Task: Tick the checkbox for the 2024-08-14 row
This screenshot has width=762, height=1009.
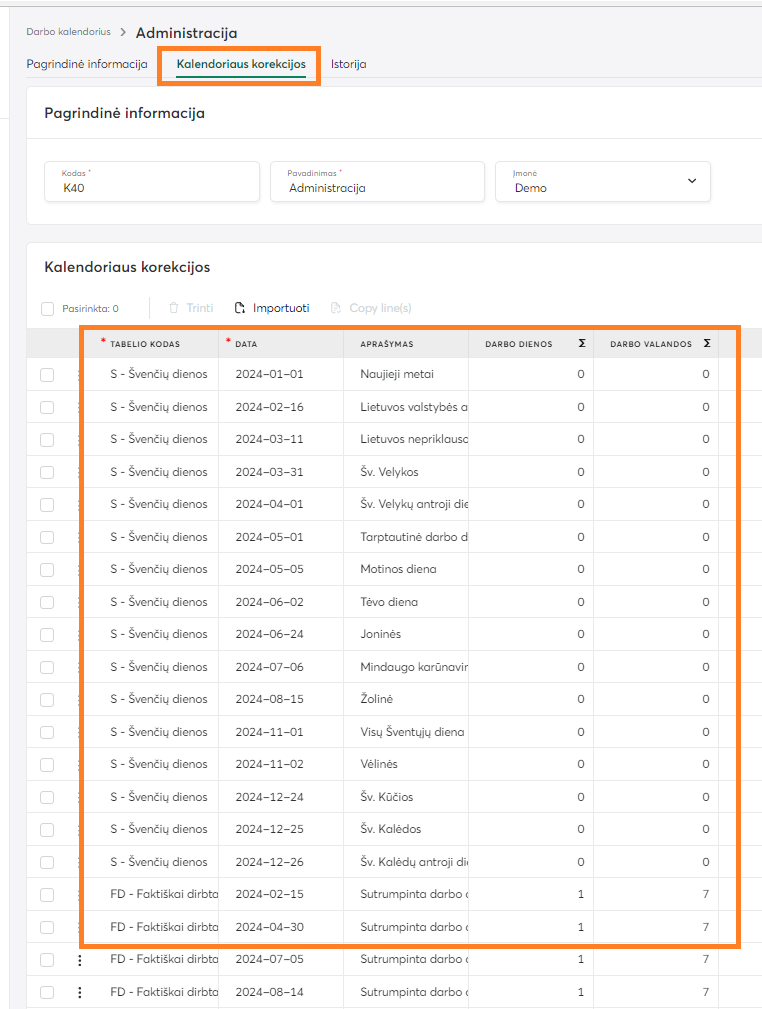Action: tap(47, 992)
